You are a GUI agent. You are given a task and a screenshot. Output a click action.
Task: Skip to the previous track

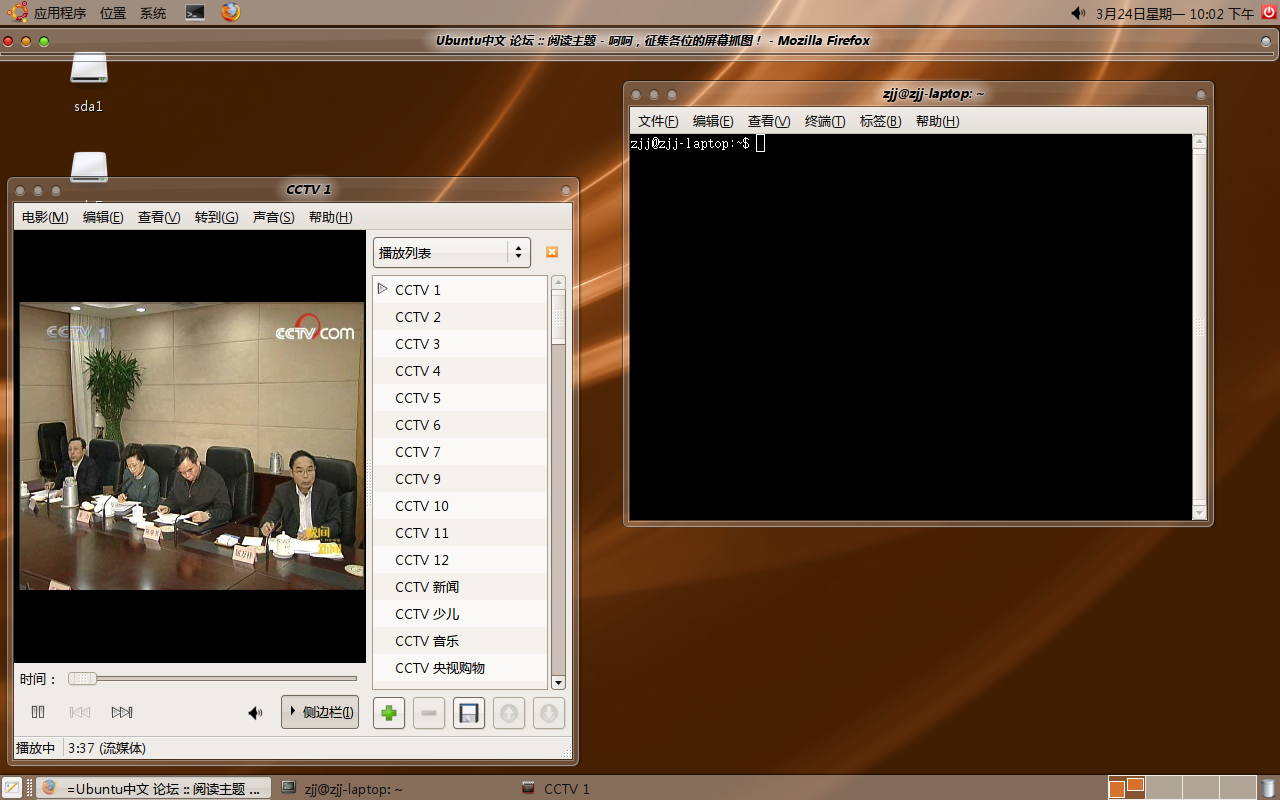click(x=80, y=712)
